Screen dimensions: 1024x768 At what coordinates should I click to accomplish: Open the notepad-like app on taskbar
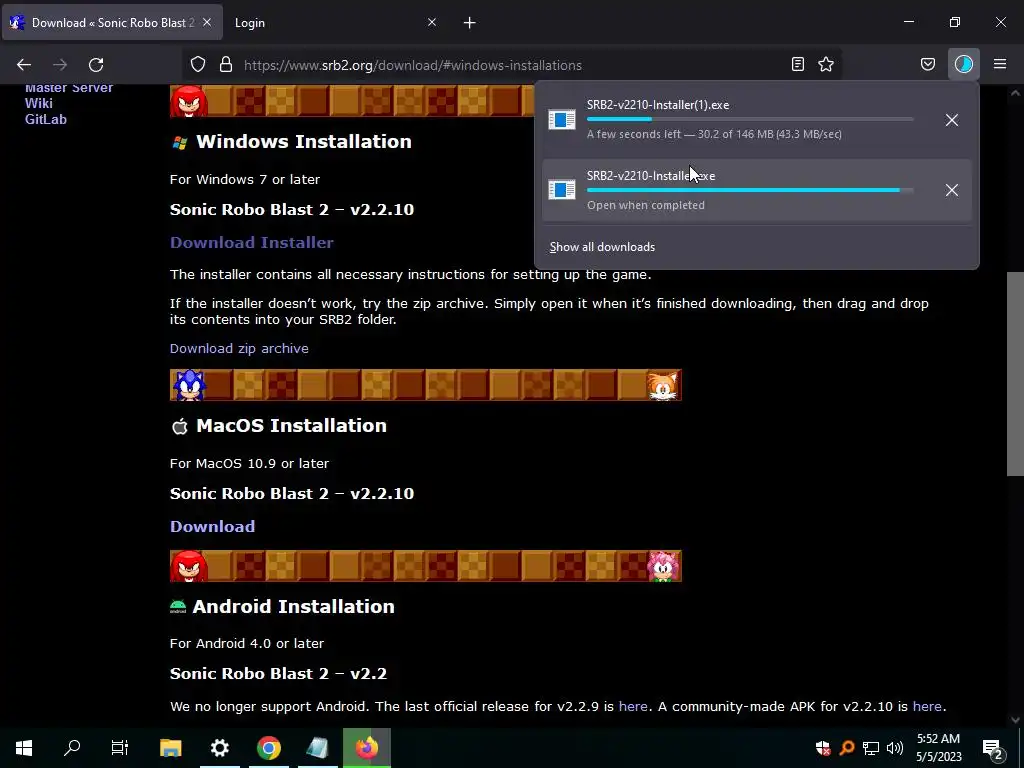point(317,748)
